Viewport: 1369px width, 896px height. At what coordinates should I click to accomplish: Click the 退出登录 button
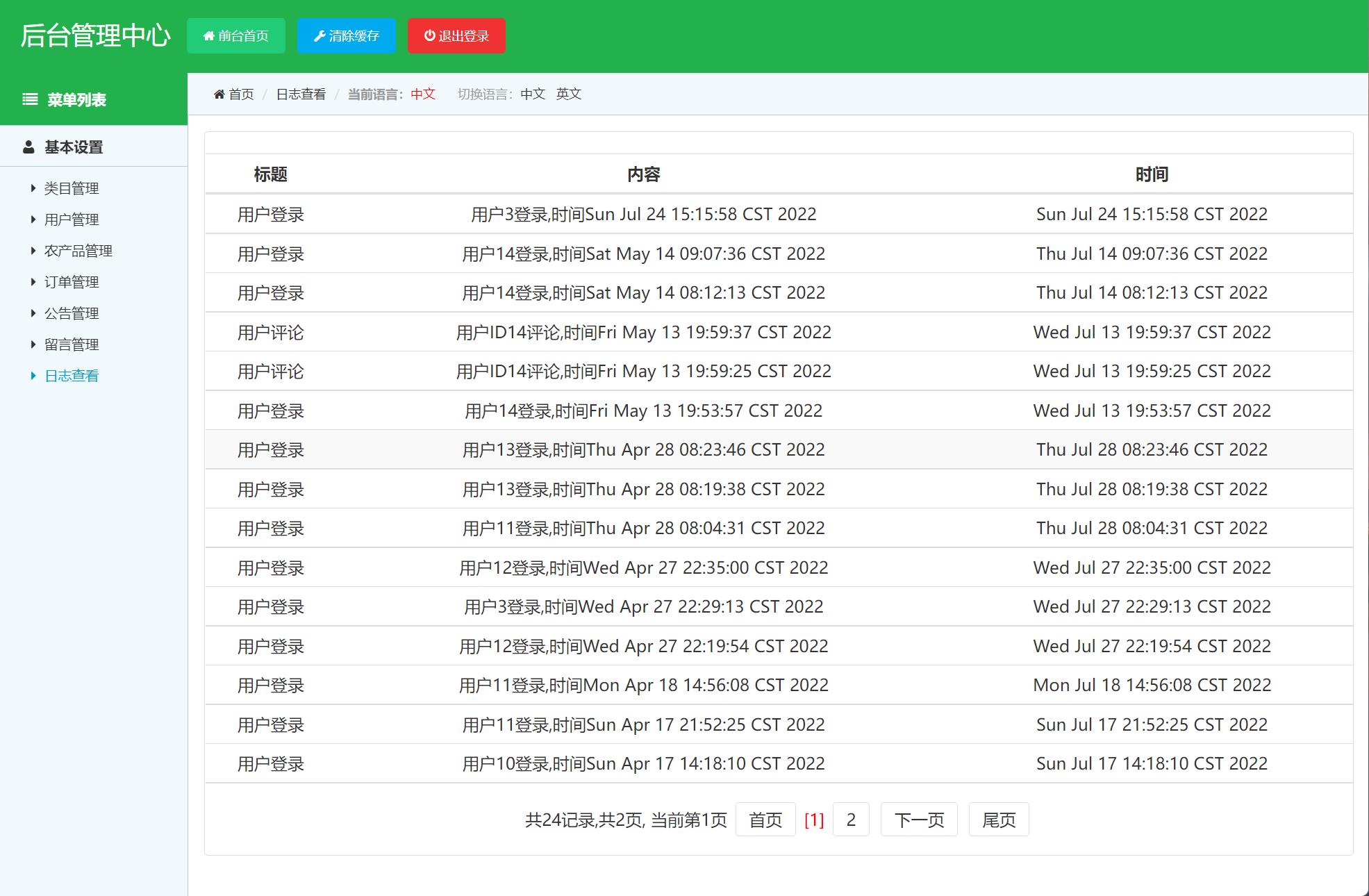click(x=456, y=35)
